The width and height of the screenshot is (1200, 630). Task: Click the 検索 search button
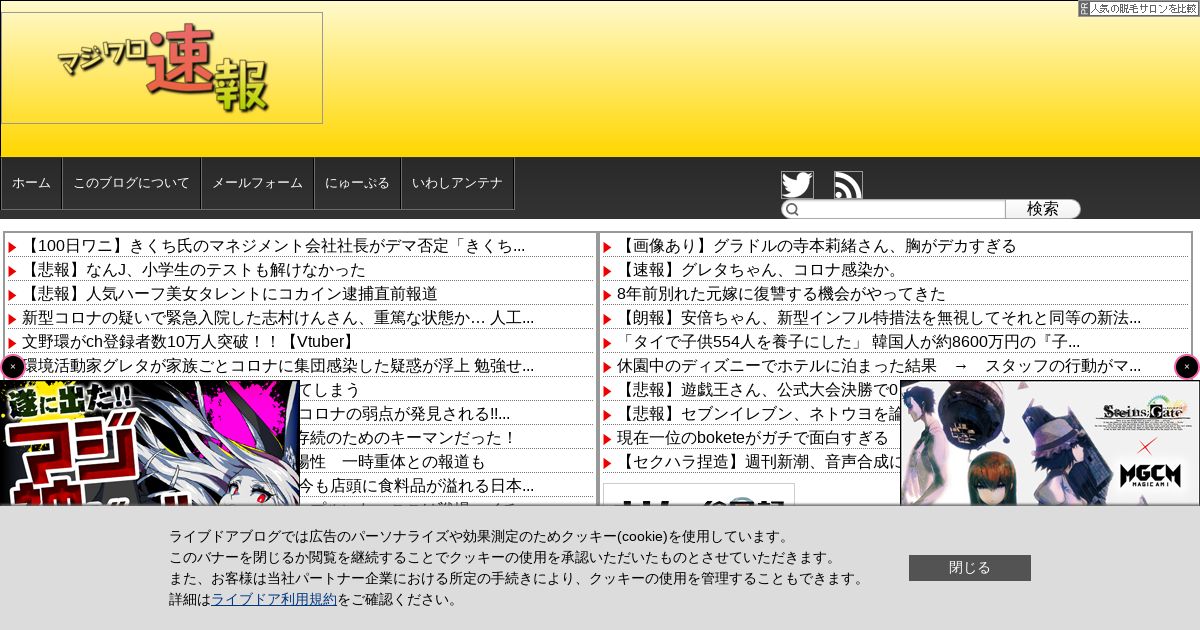(x=1043, y=209)
